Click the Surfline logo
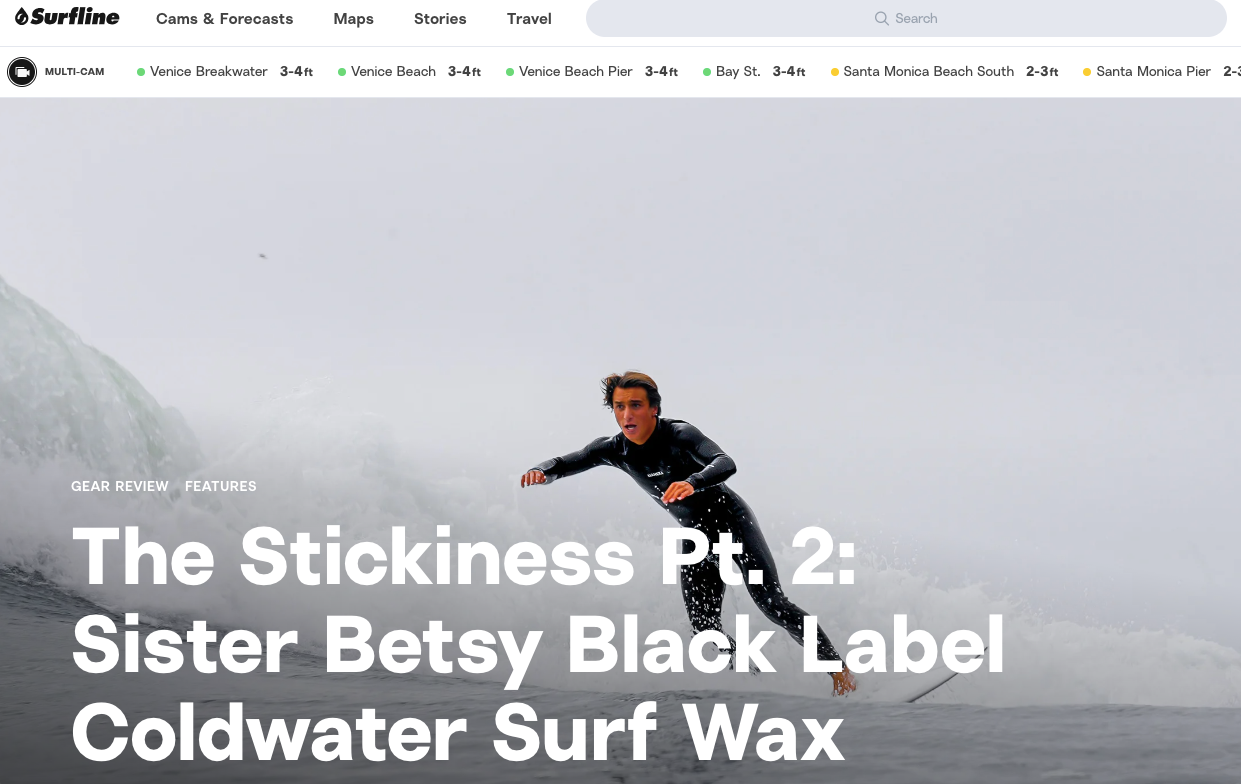This screenshot has height=784, width=1241. [67, 17]
